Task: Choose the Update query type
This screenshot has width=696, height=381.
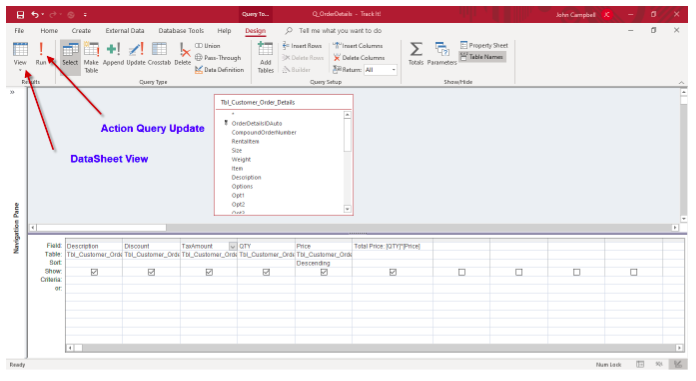Action: (x=136, y=54)
